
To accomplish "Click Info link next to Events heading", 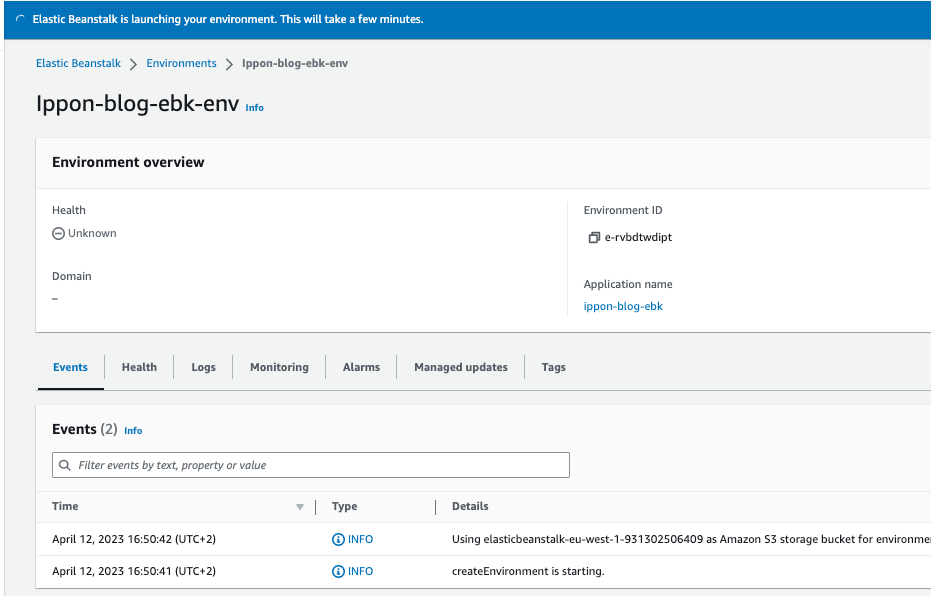I will coord(133,431).
